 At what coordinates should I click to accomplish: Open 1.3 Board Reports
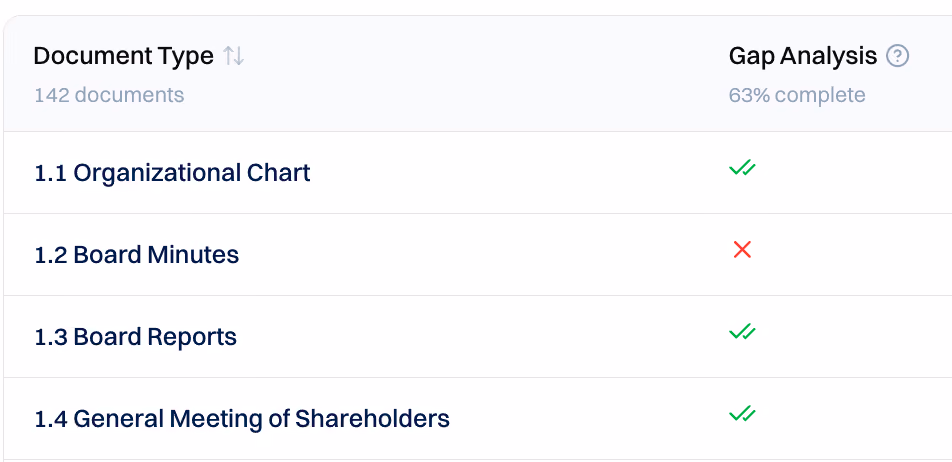(135, 337)
